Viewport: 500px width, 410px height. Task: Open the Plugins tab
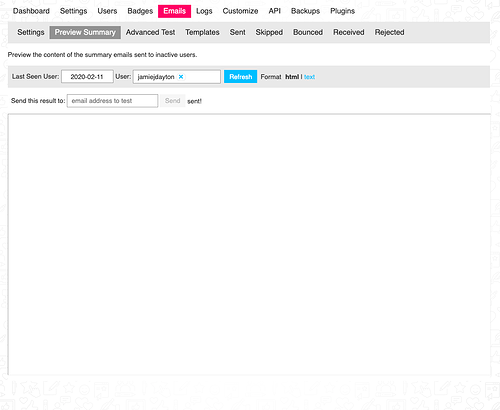tap(342, 11)
